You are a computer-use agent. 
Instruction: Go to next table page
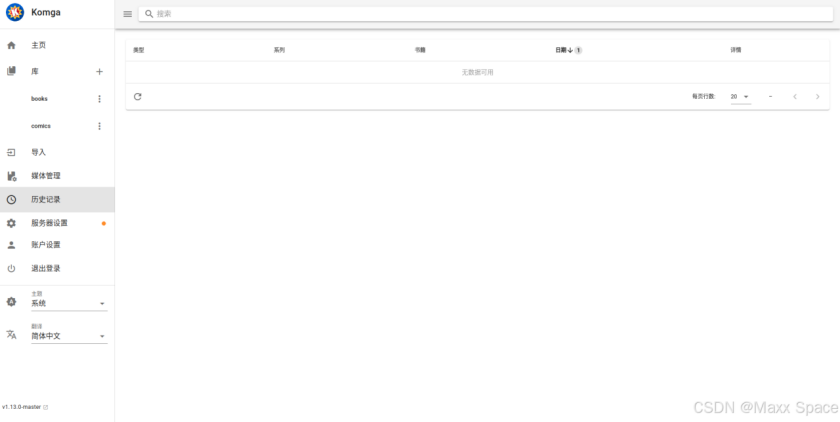tap(818, 96)
